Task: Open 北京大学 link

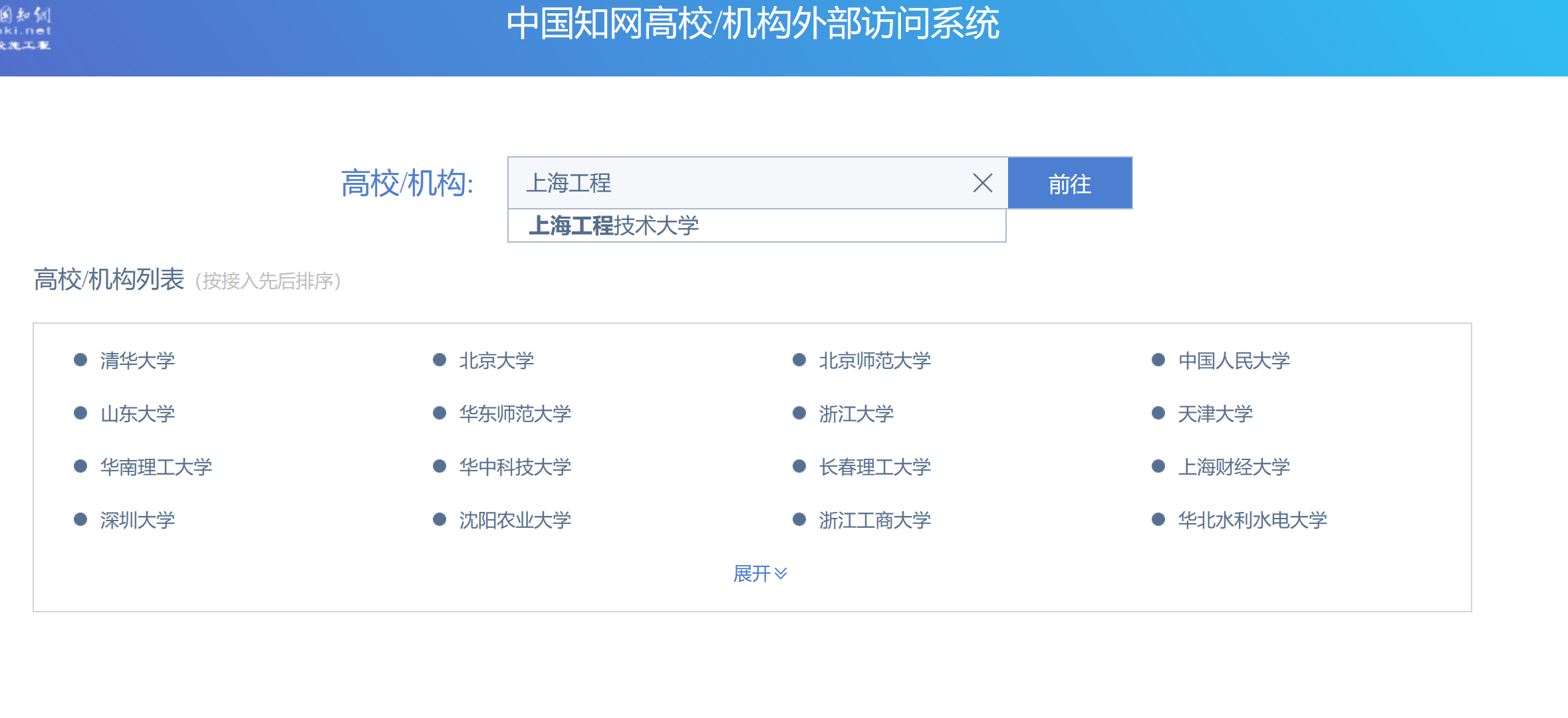Action: coord(496,360)
